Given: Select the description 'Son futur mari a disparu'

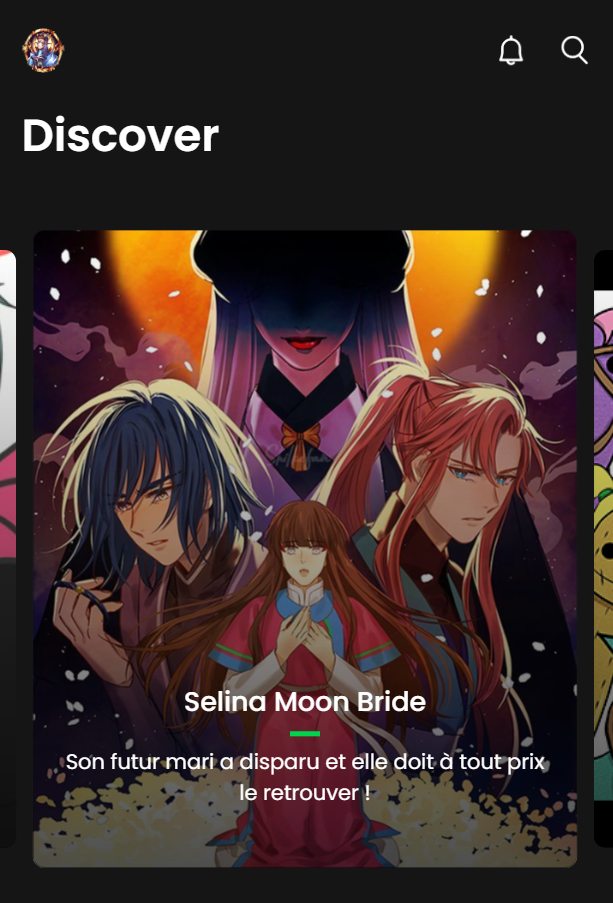Looking at the screenshot, I should (305, 777).
